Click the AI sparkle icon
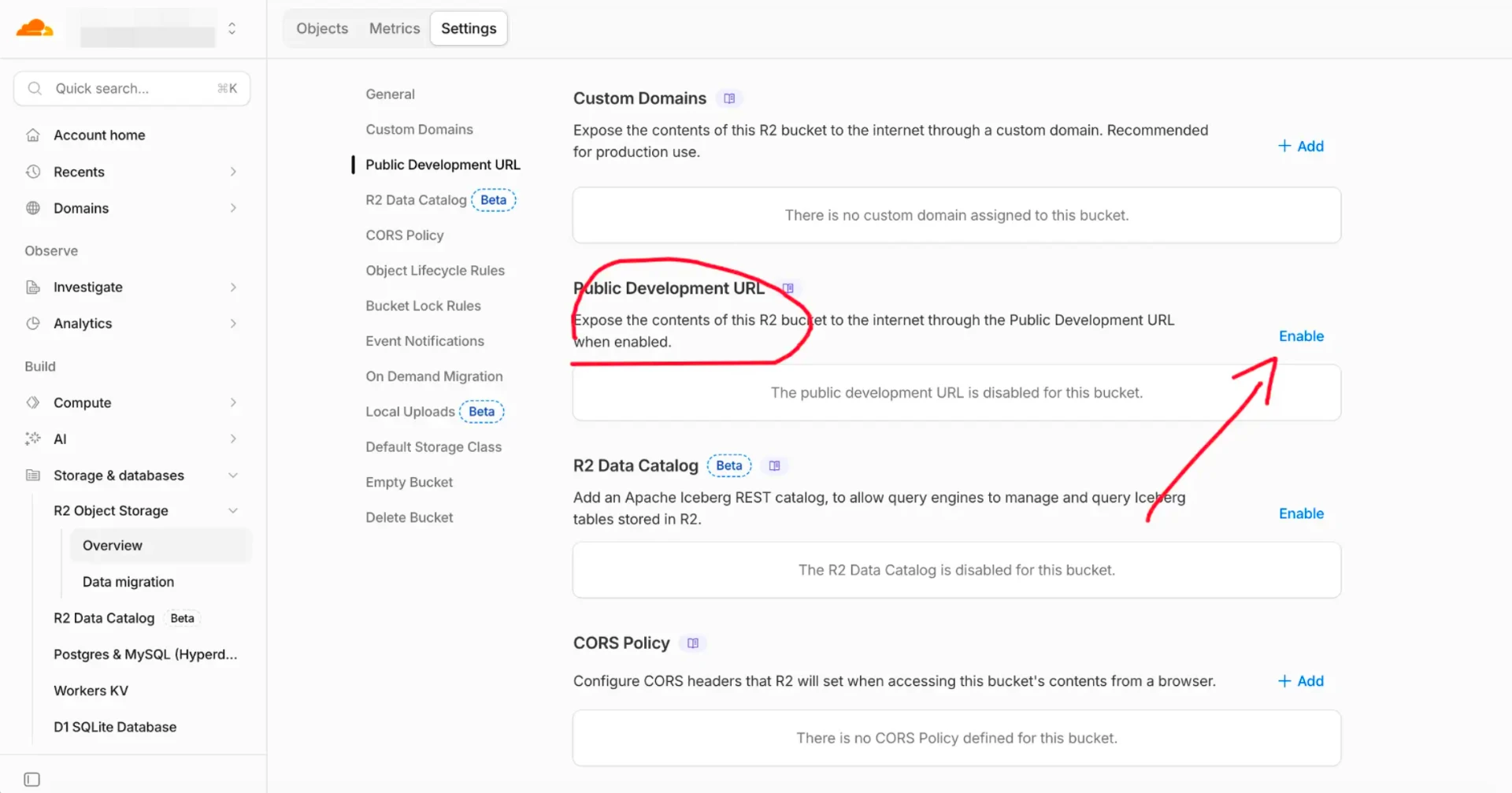The image size is (1512, 793). 33,439
